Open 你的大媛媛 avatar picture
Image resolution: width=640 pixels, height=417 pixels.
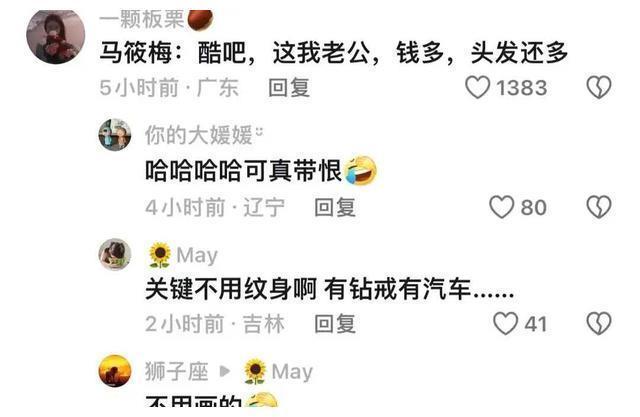point(115,135)
